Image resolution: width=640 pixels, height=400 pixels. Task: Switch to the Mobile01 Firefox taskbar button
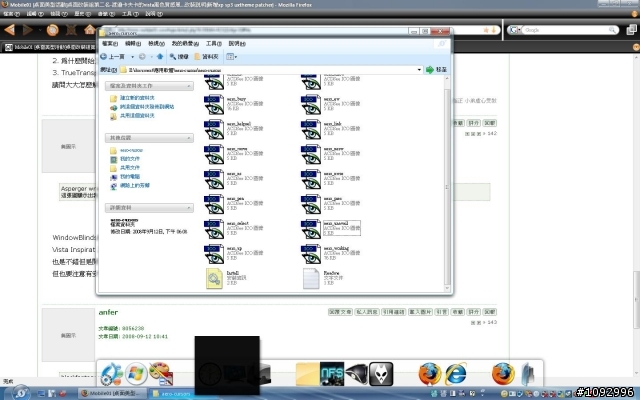click(x=112, y=393)
